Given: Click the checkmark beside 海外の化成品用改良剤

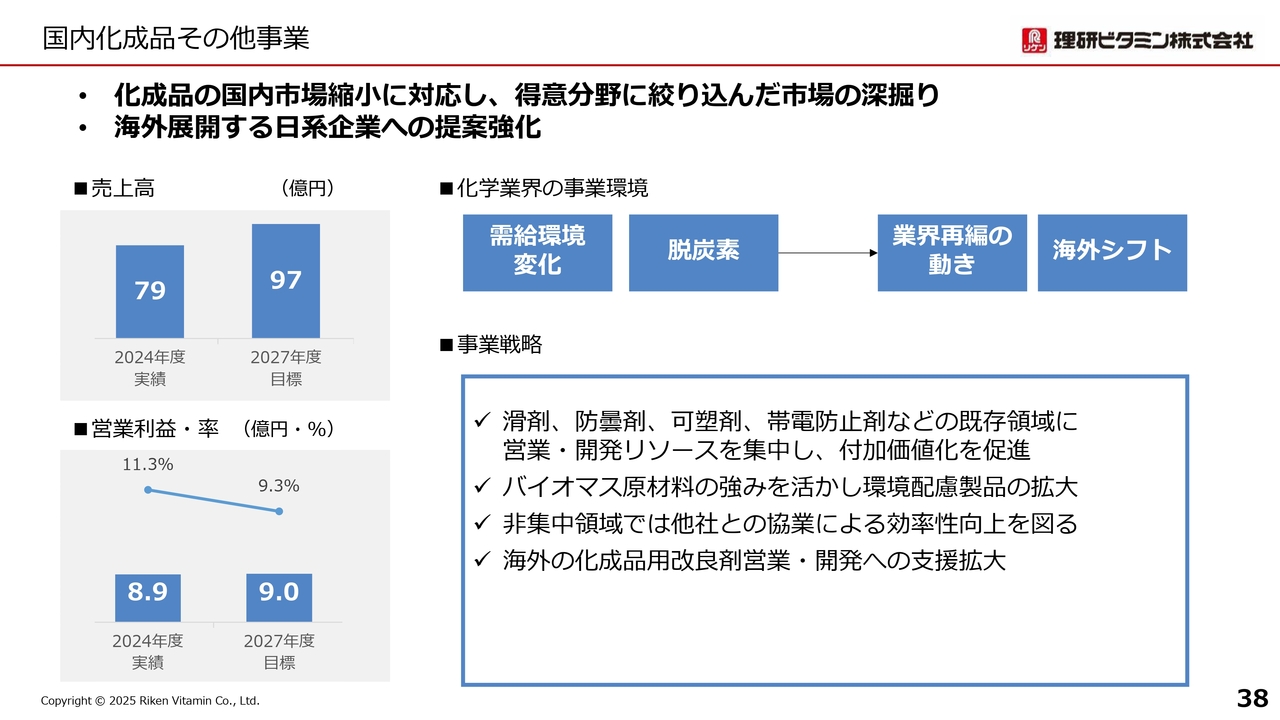Looking at the screenshot, I should tap(481, 560).
